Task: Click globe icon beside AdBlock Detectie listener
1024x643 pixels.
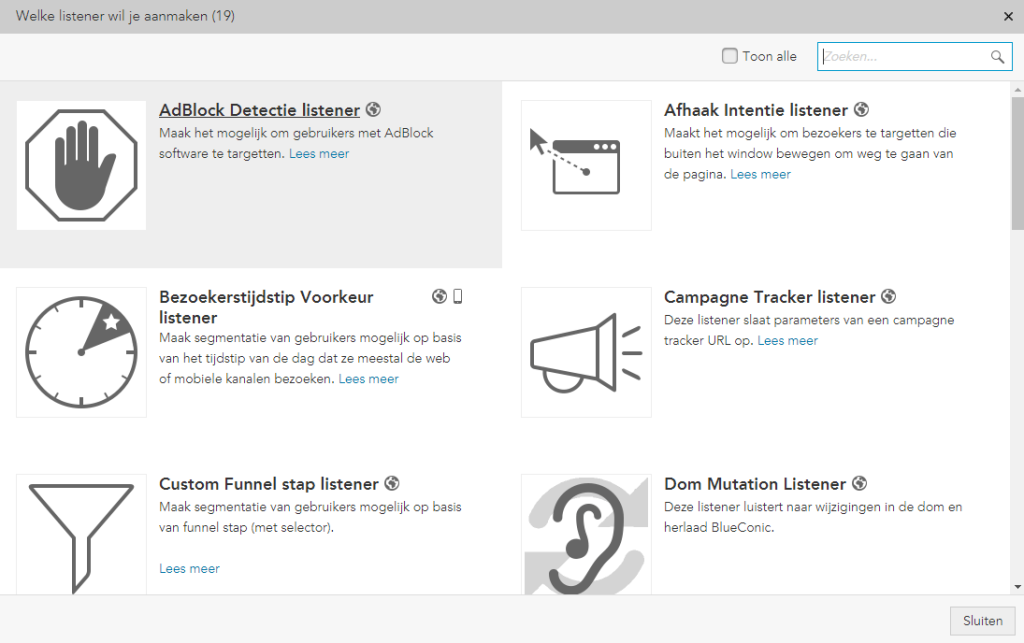Action: tap(373, 110)
